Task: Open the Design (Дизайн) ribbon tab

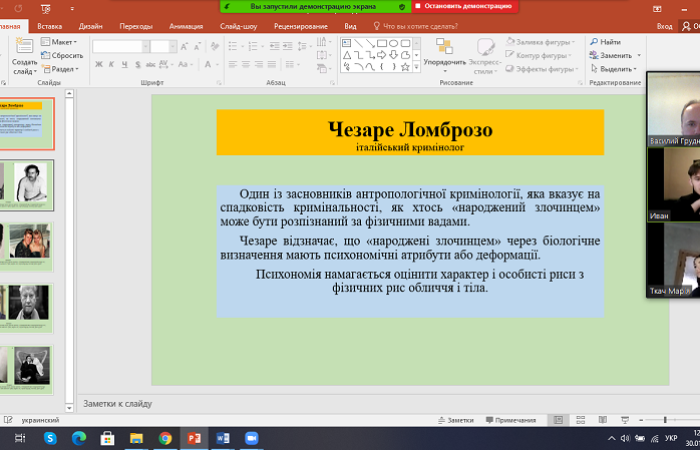Action: point(90,26)
